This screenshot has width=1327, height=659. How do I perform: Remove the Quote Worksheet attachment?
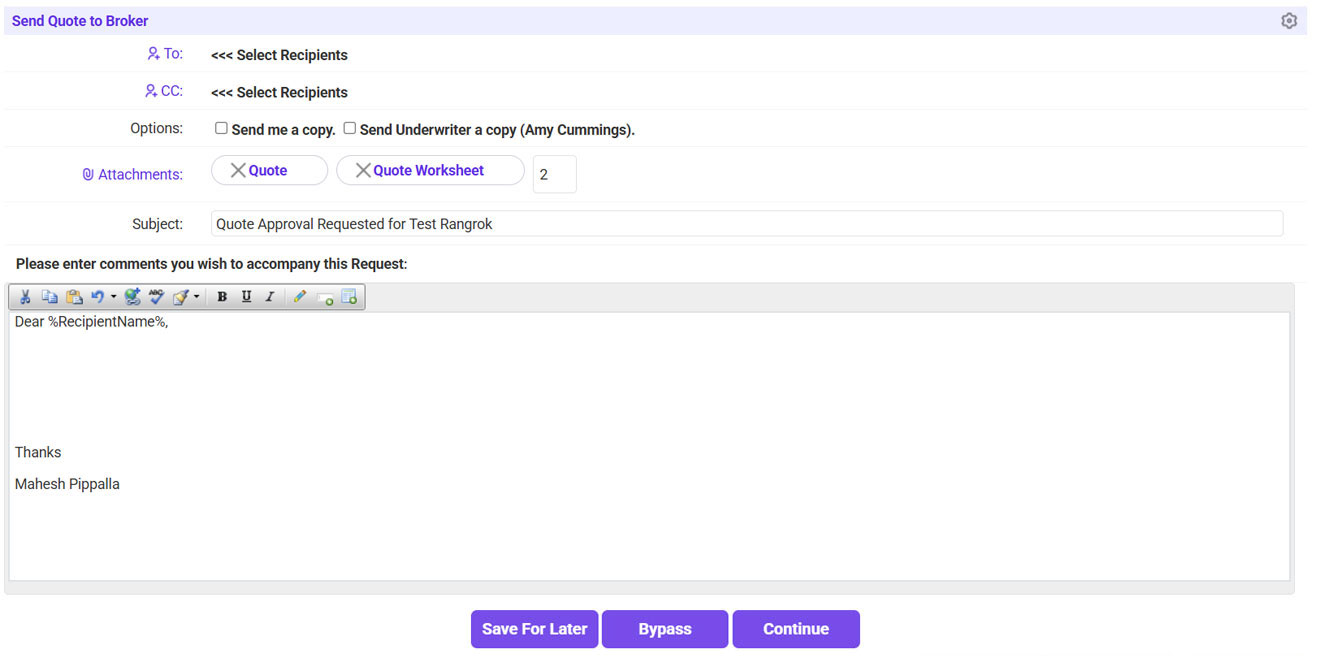363,171
